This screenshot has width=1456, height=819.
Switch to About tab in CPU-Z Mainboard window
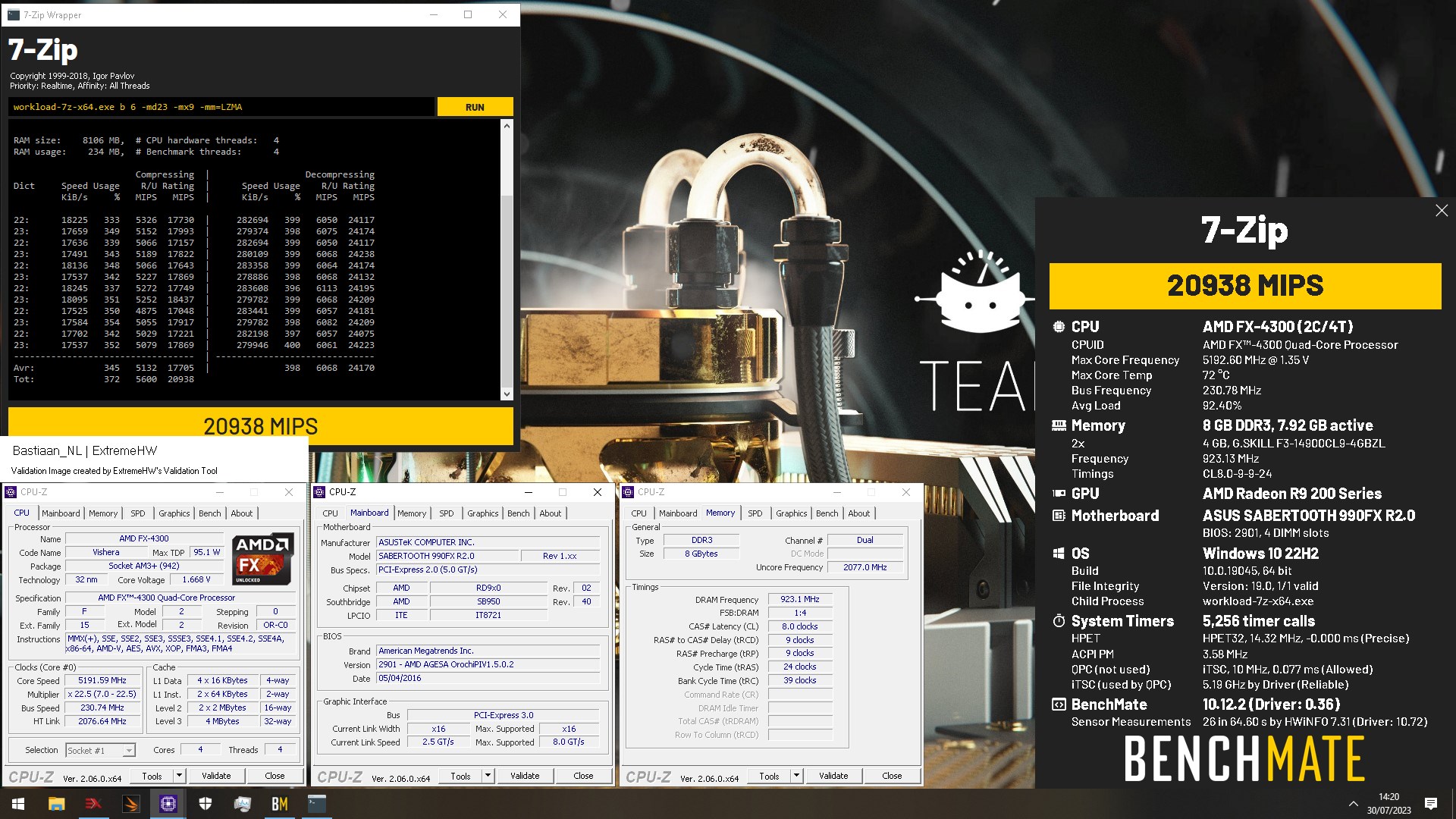pos(551,513)
